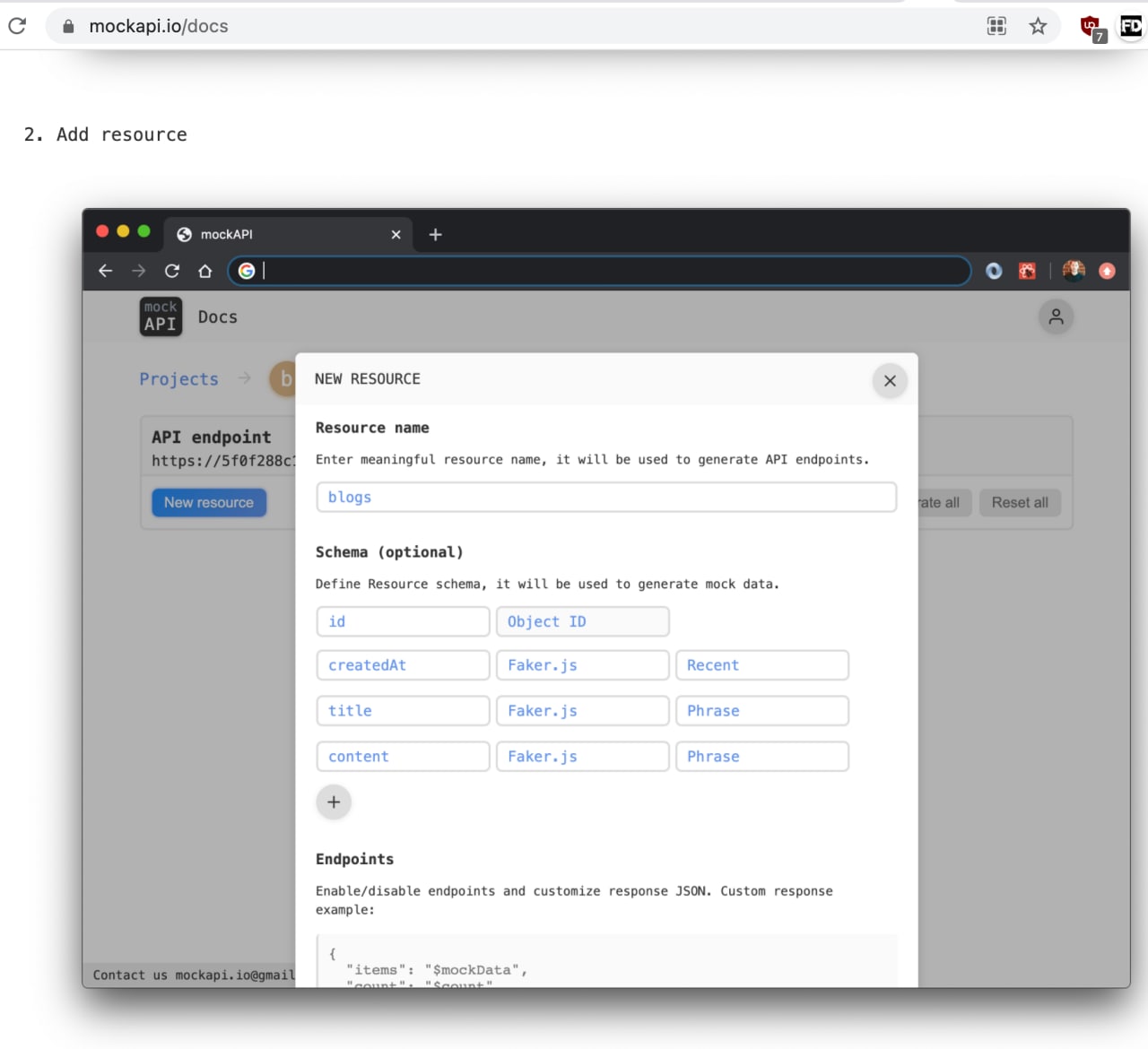The width and height of the screenshot is (1148, 1049).
Task: Click the red close window dot
Action: pyautogui.click(x=102, y=231)
